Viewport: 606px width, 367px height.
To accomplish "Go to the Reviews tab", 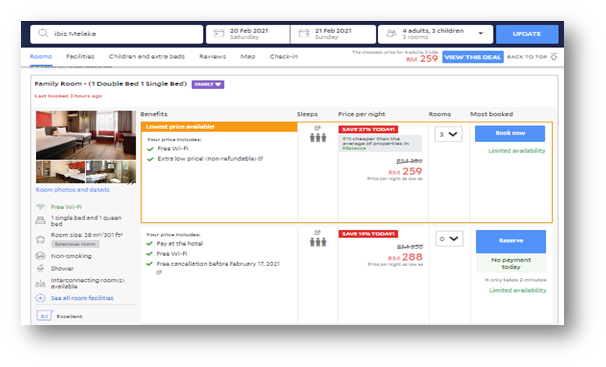I will (213, 56).
